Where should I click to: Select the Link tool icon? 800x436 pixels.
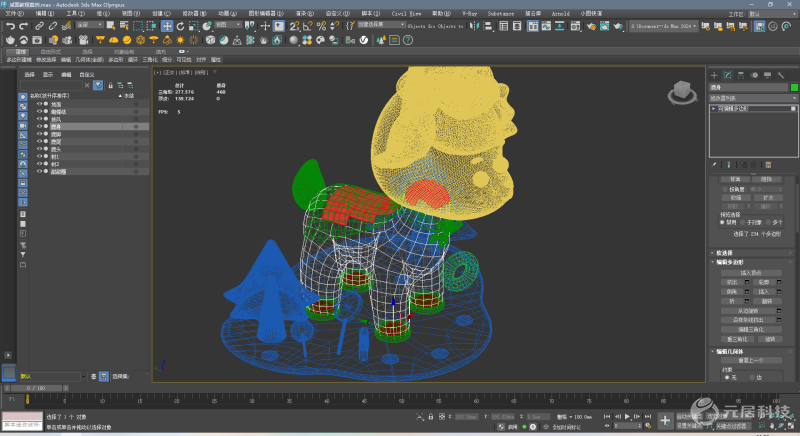coord(39,26)
